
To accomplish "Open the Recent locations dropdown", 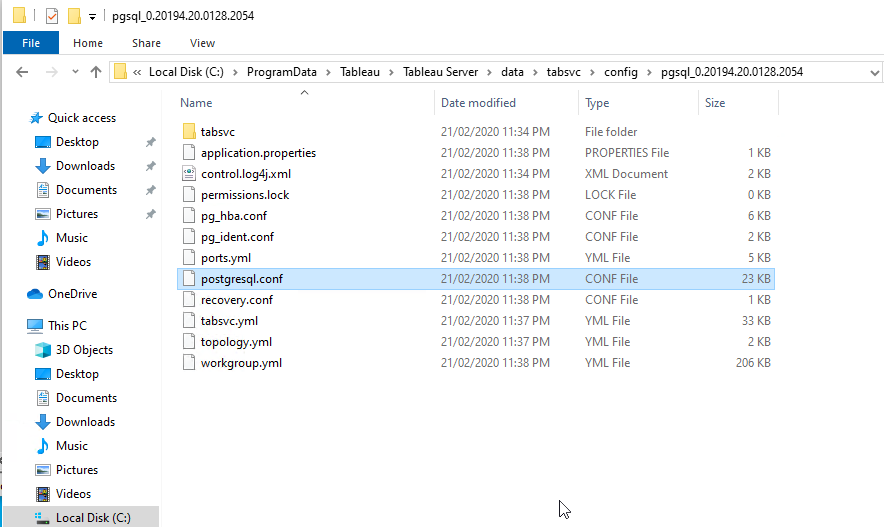I will coord(75,72).
